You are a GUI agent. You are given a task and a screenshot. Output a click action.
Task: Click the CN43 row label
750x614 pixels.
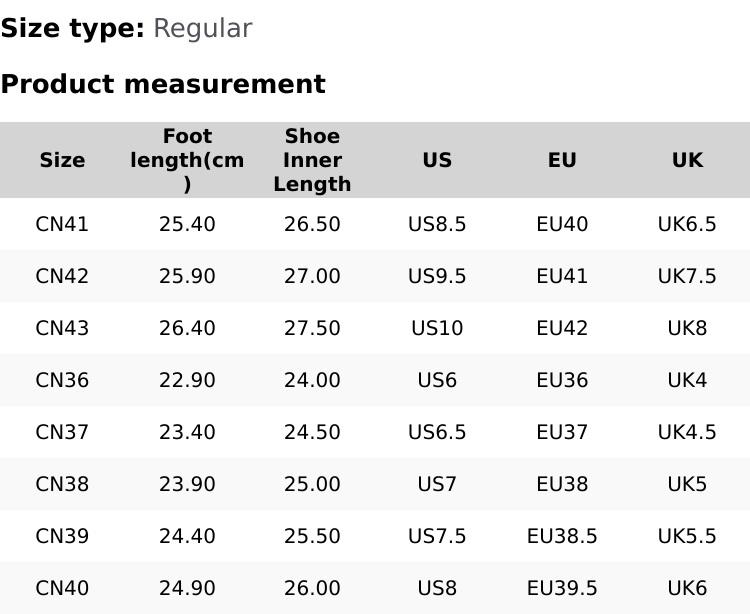pos(62,328)
